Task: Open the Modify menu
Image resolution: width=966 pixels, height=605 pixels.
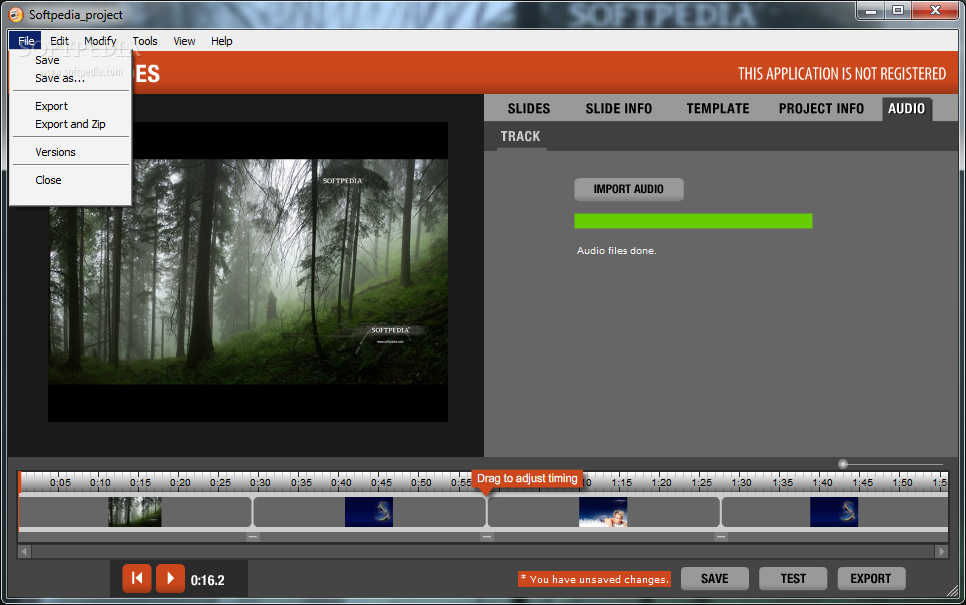Action: (100, 41)
